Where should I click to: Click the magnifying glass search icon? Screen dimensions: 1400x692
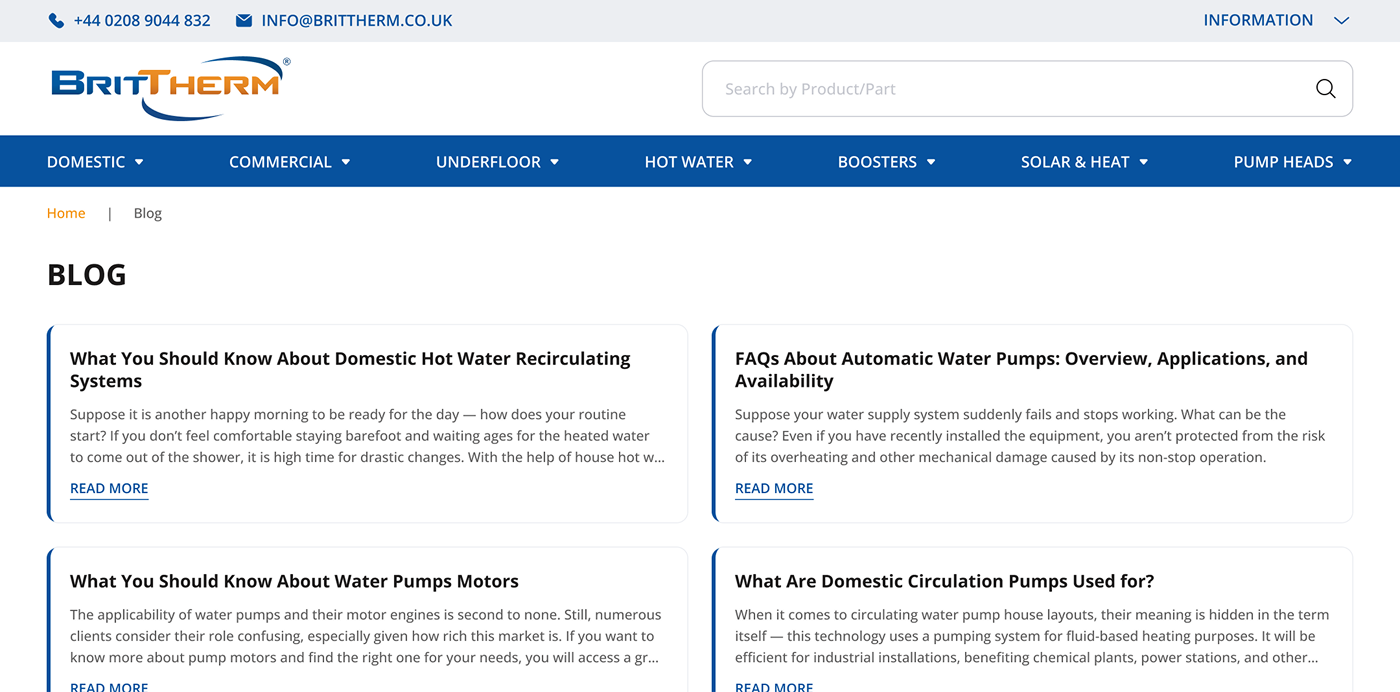[x=1325, y=89]
